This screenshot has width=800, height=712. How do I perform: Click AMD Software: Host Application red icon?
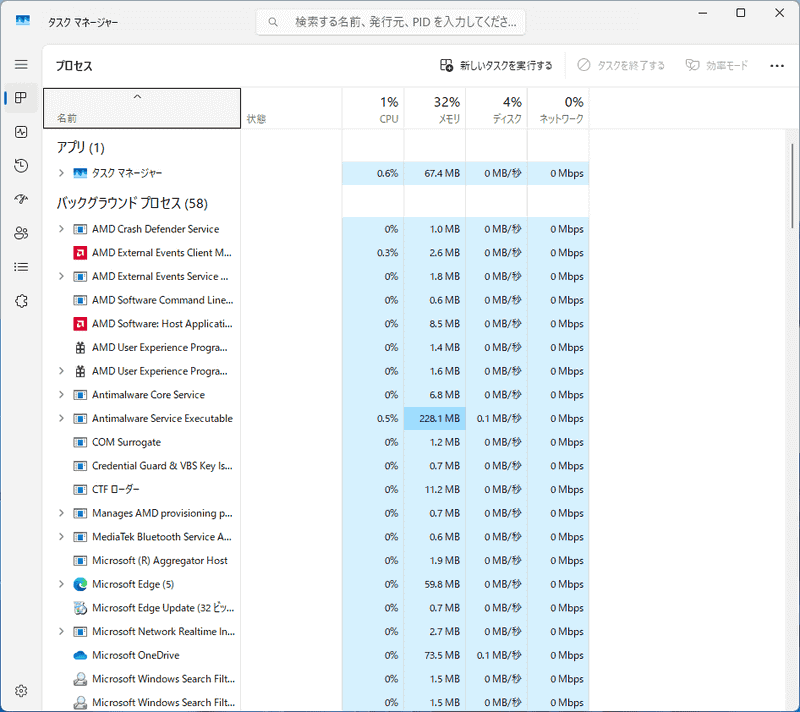[x=80, y=323]
